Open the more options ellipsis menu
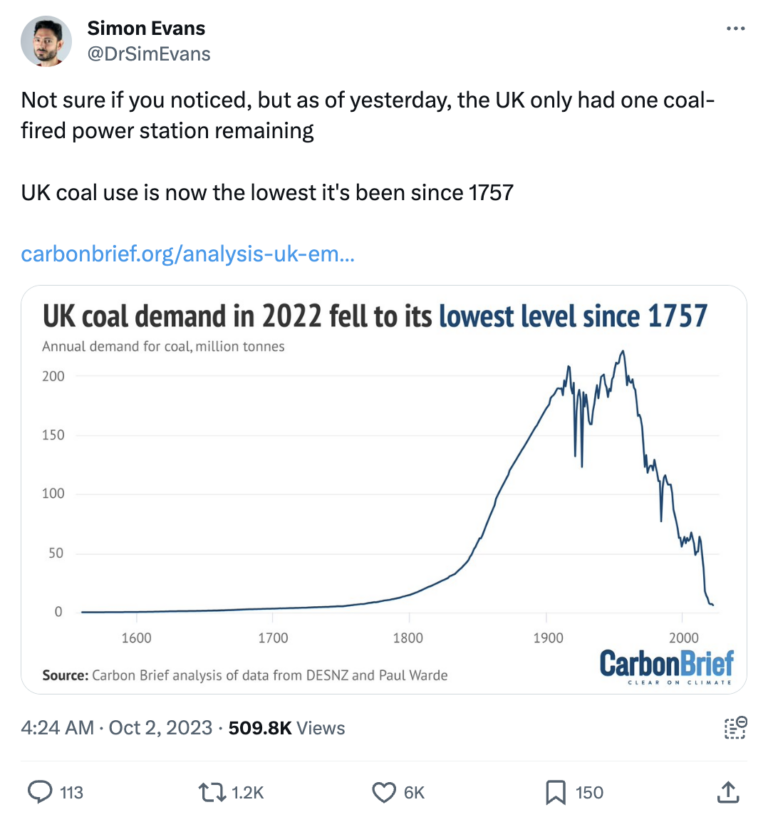The image size is (768, 822). (x=738, y=27)
